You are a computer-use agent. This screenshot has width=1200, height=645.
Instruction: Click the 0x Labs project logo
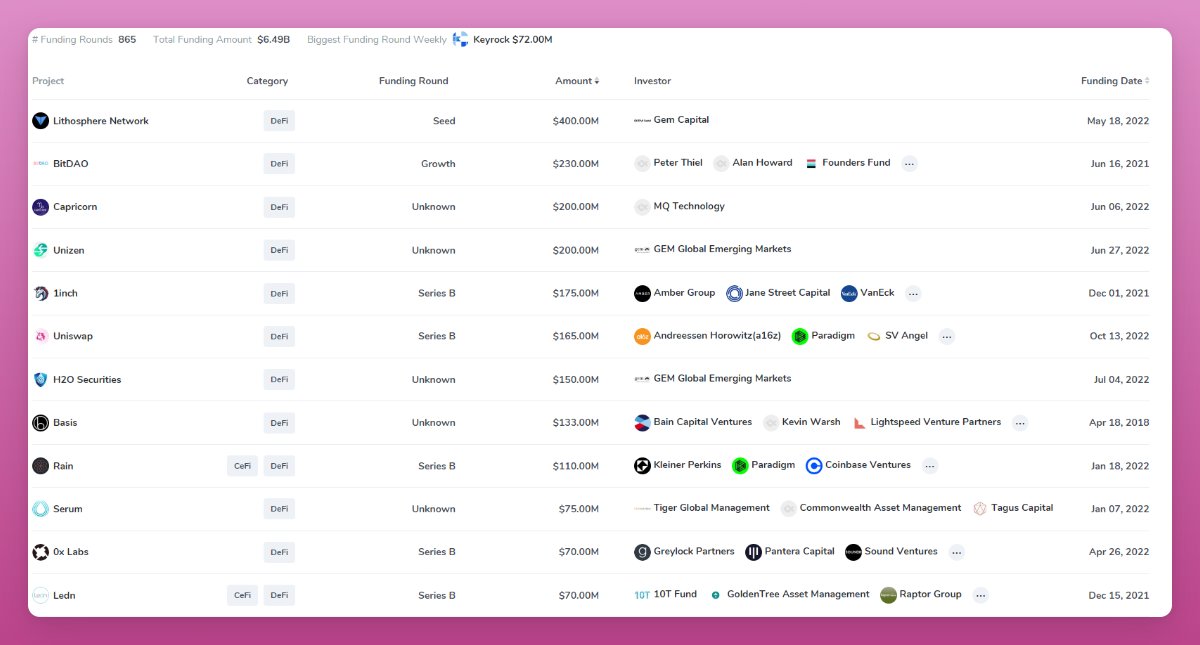[40, 552]
